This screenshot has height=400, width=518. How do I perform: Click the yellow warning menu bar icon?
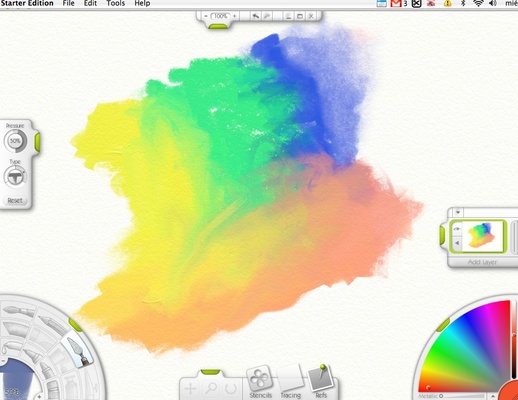click(x=447, y=3)
